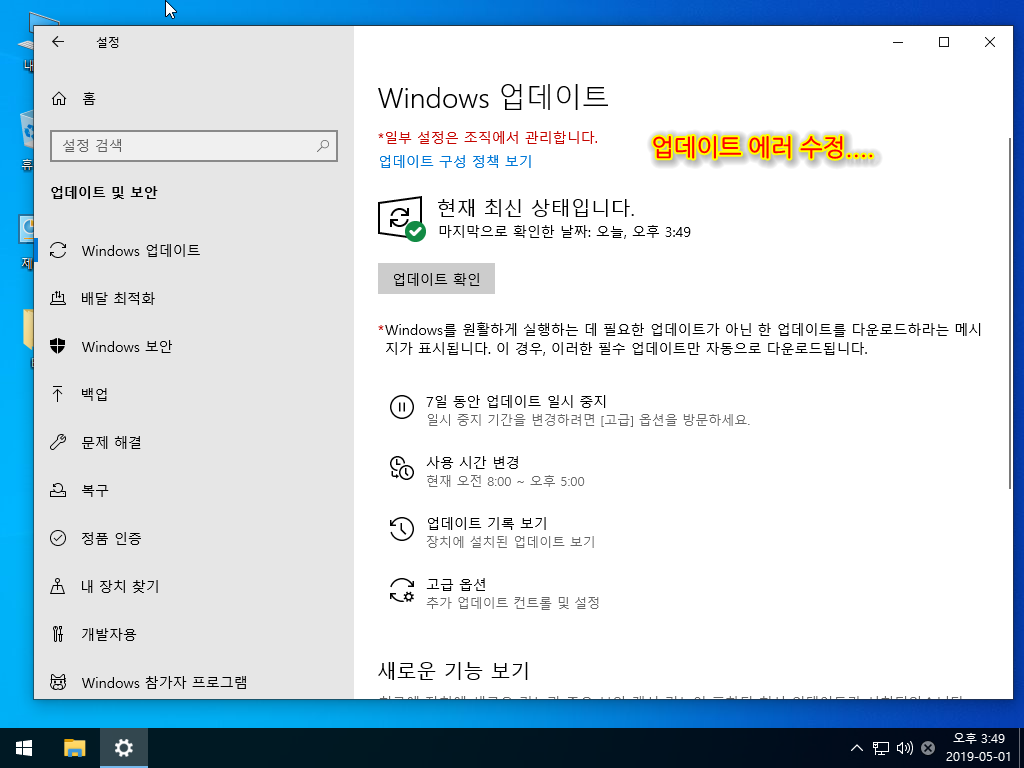The height and width of the screenshot is (768, 1024).
Task: Click the 홈 label in the sidebar
Action: click(89, 99)
